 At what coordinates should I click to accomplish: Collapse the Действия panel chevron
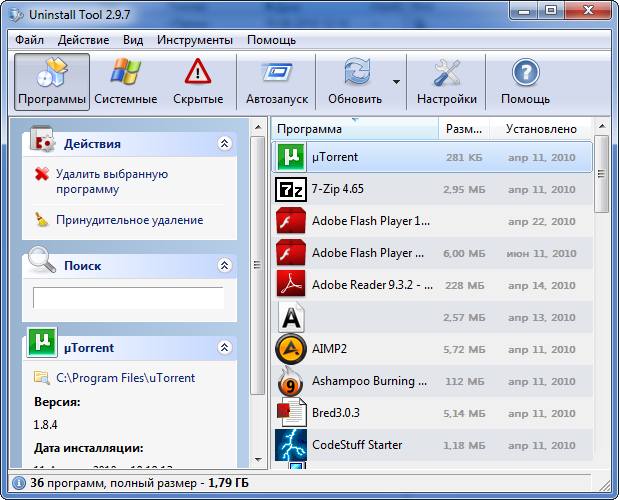point(224,143)
